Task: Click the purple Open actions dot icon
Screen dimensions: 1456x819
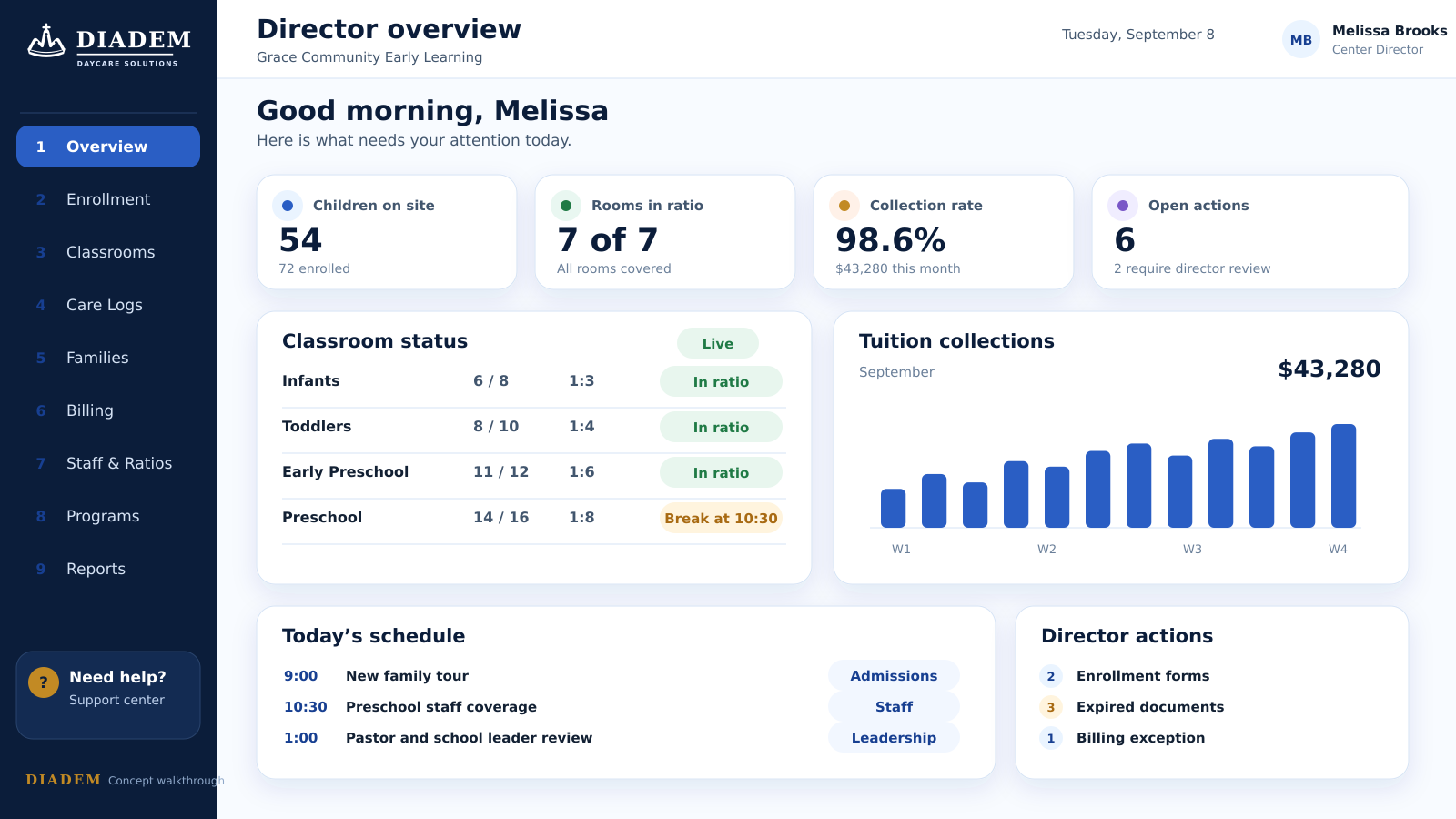Action: pos(1123,206)
